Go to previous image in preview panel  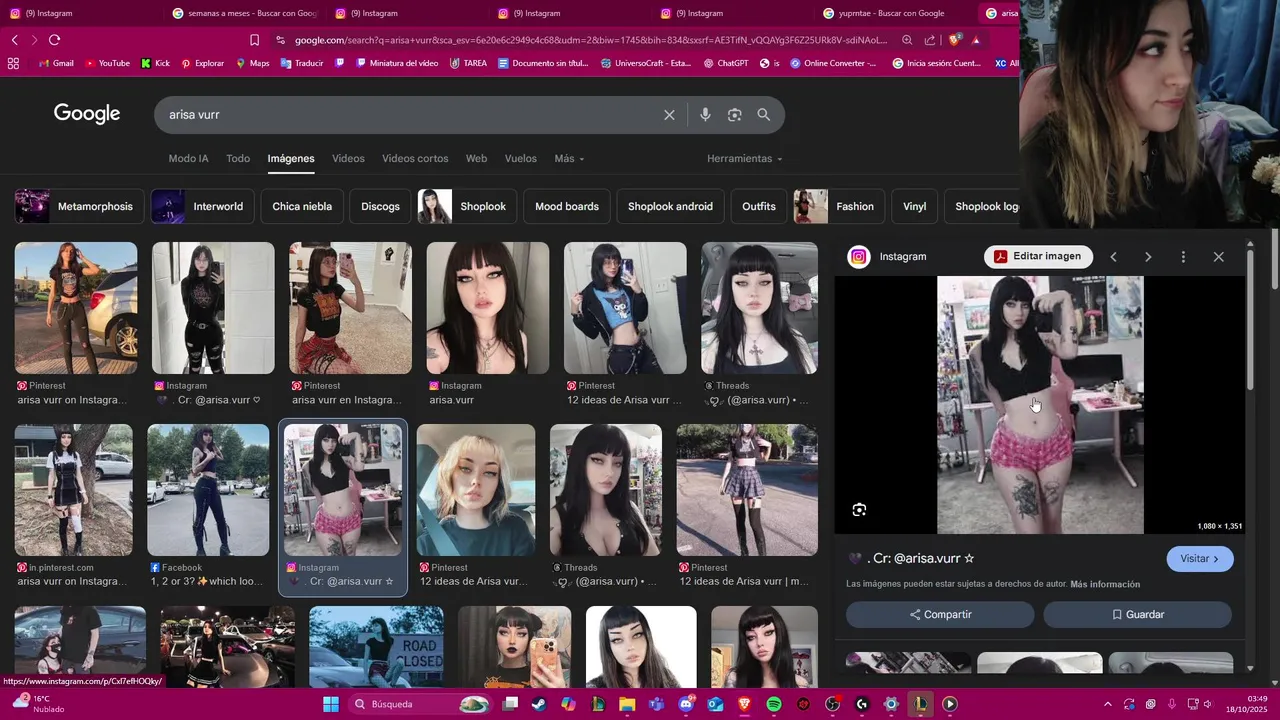coord(1113,257)
